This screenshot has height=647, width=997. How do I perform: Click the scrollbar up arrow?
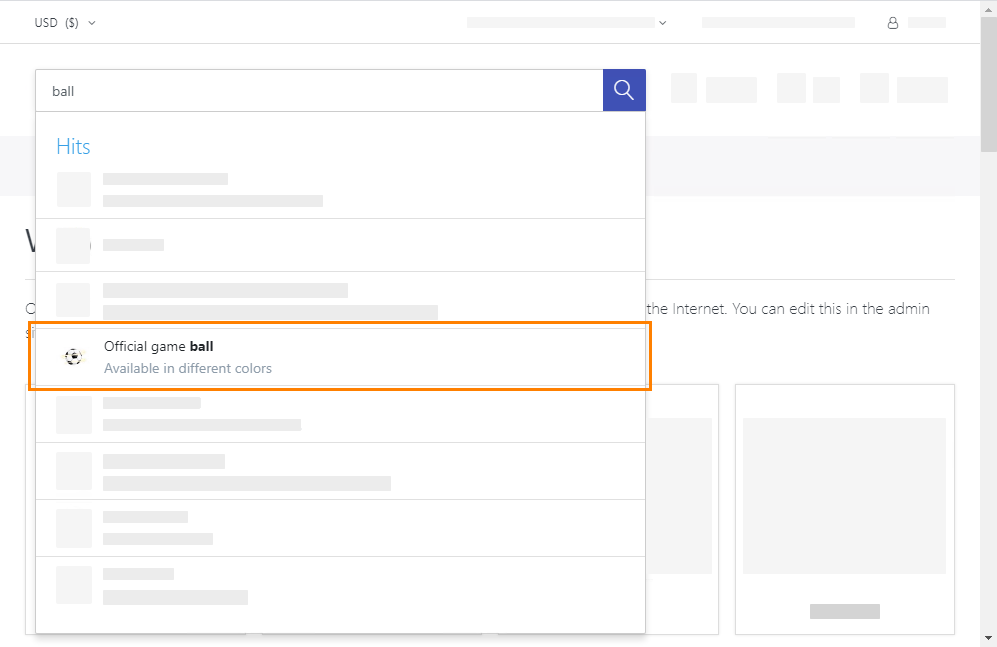988,8
